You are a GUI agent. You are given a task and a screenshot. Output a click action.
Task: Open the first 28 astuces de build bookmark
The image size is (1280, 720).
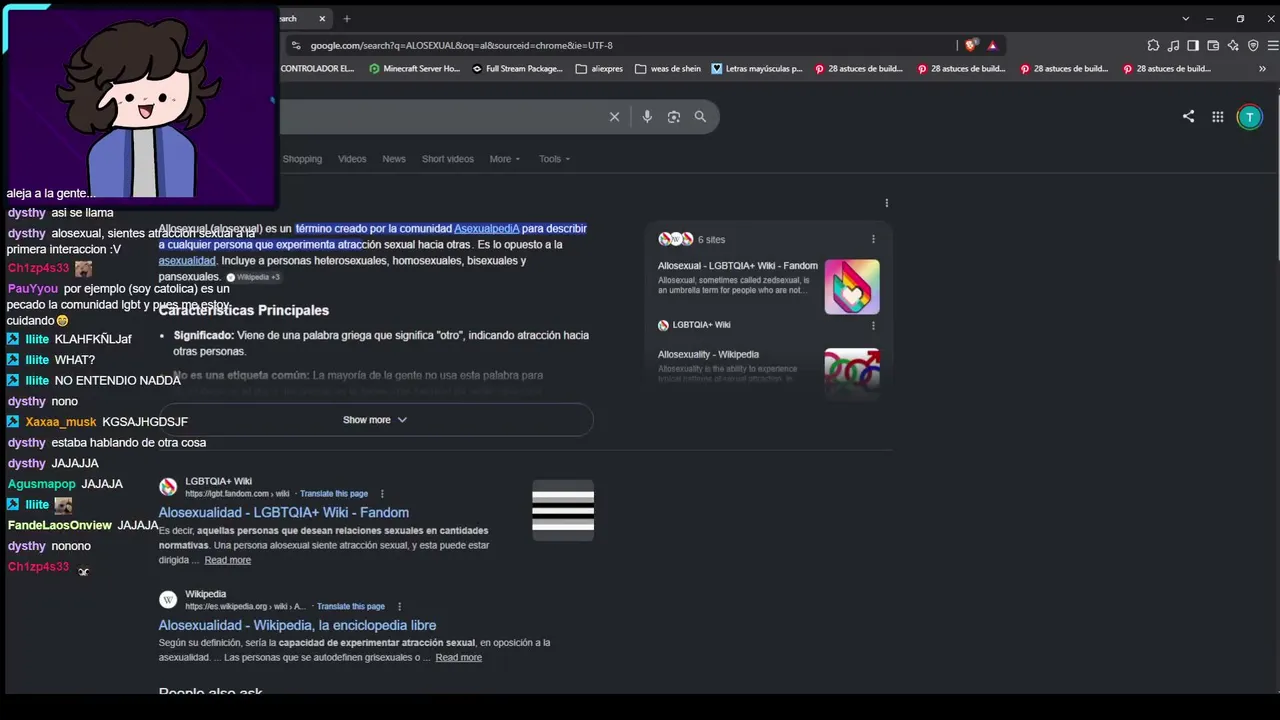[x=860, y=69]
